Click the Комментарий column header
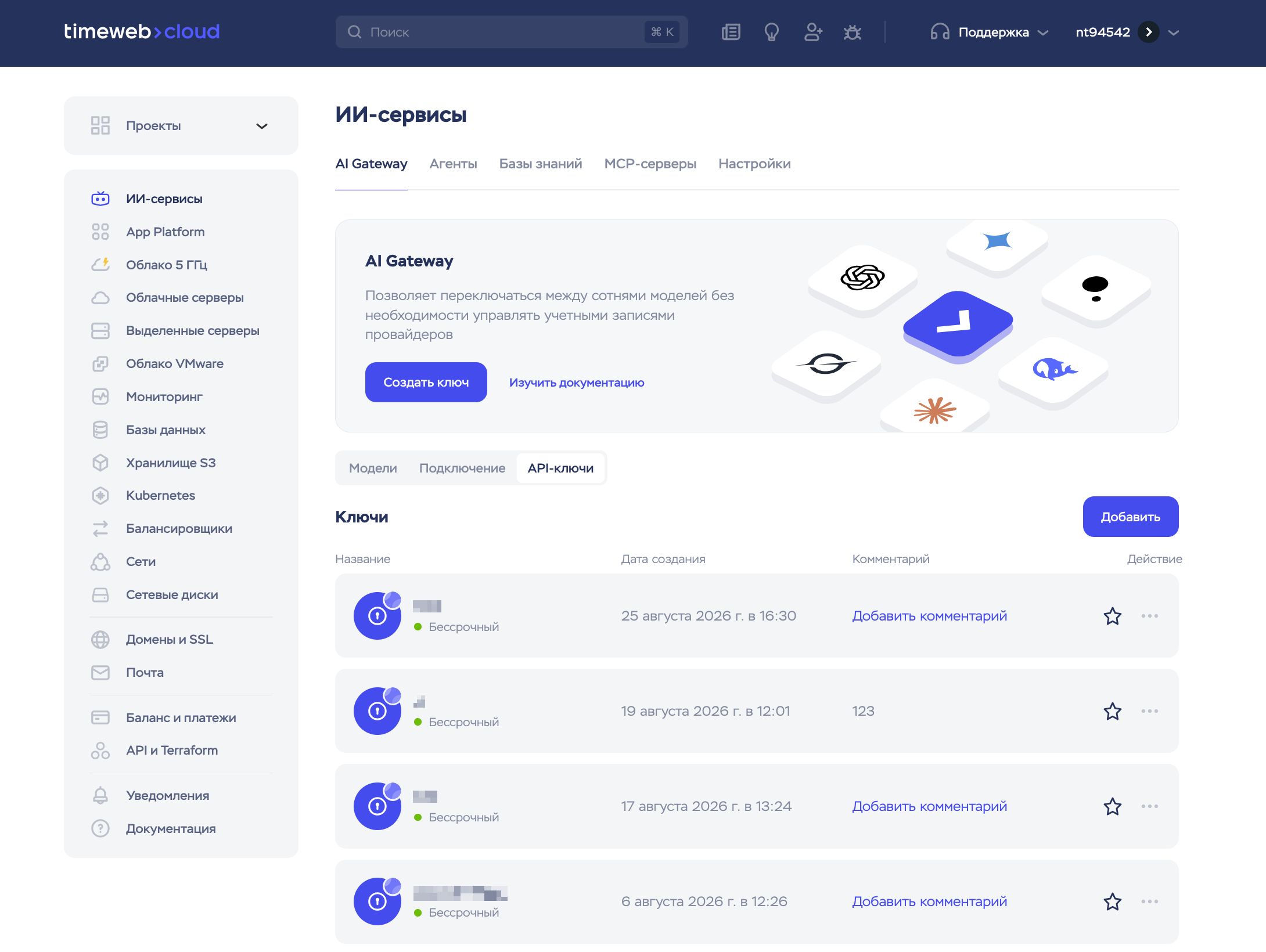The height and width of the screenshot is (952, 1266). 891,559
